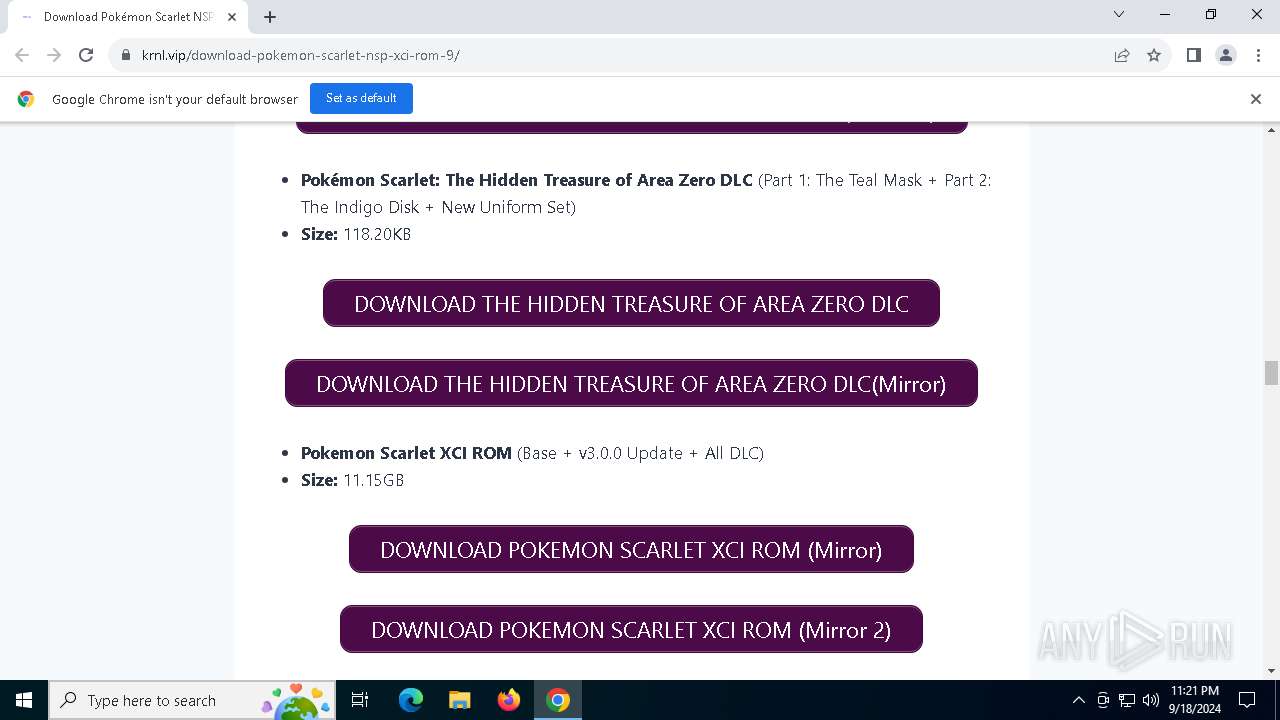Download Pokemon Scarlet XCI ROM (Mirror)
The height and width of the screenshot is (720, 1280).
631,549
